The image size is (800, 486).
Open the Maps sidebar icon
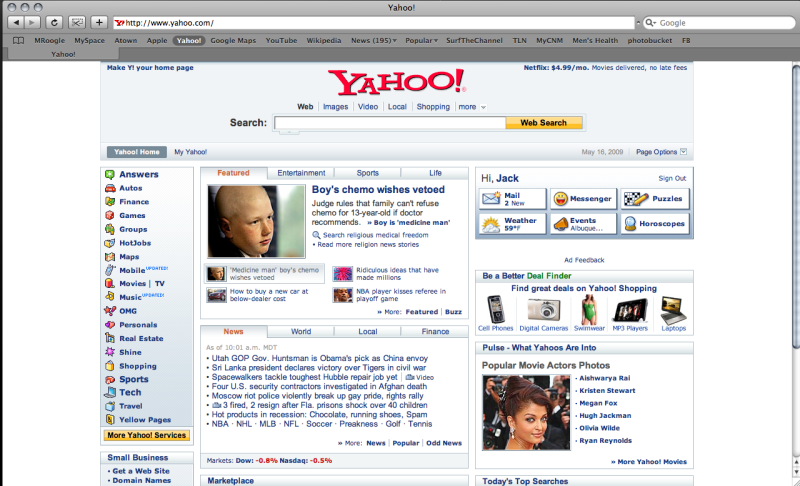(110, 257)
